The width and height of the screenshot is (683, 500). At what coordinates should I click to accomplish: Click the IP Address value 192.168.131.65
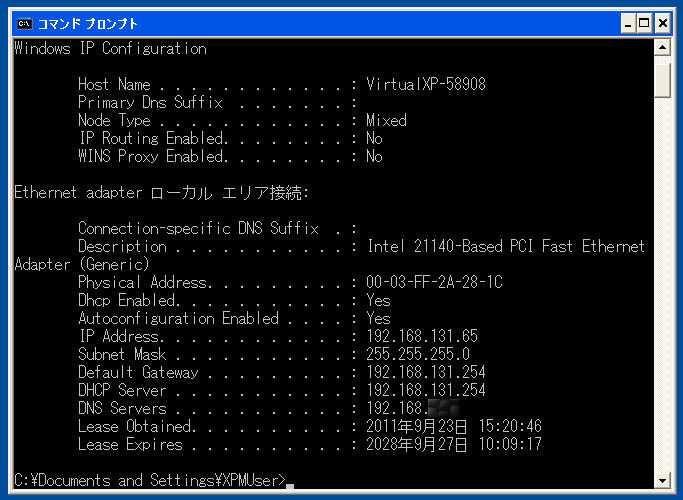pyautogui.click(x=422, y=336)
